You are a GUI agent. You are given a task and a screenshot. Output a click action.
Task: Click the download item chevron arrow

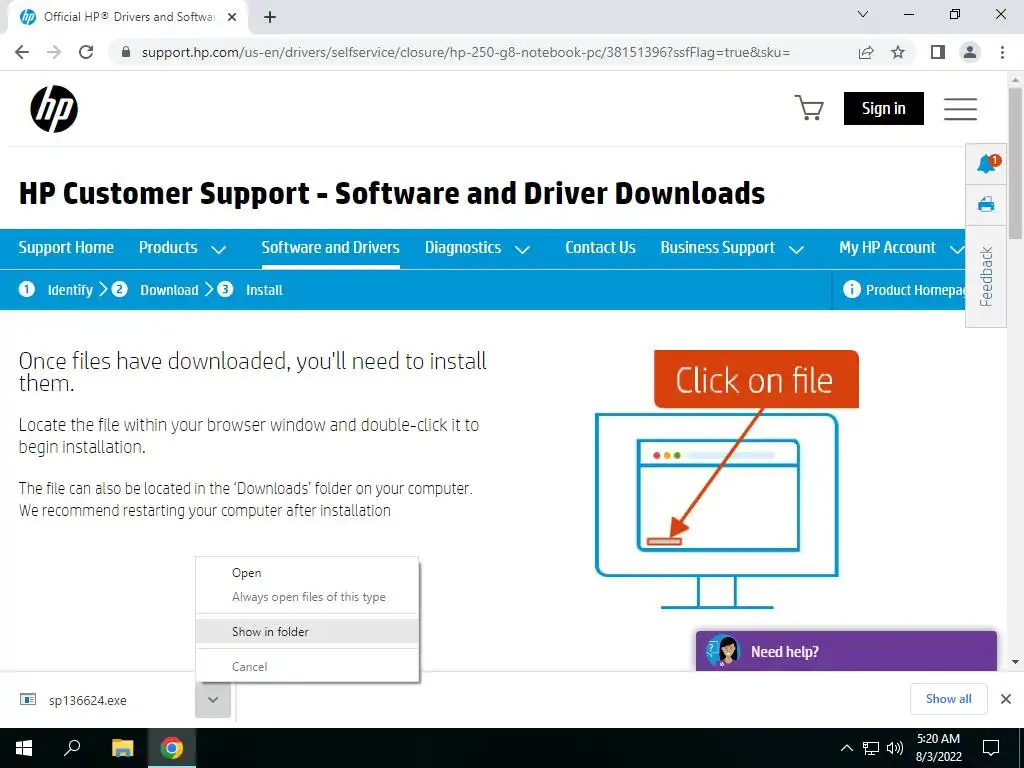coord(213,699)
